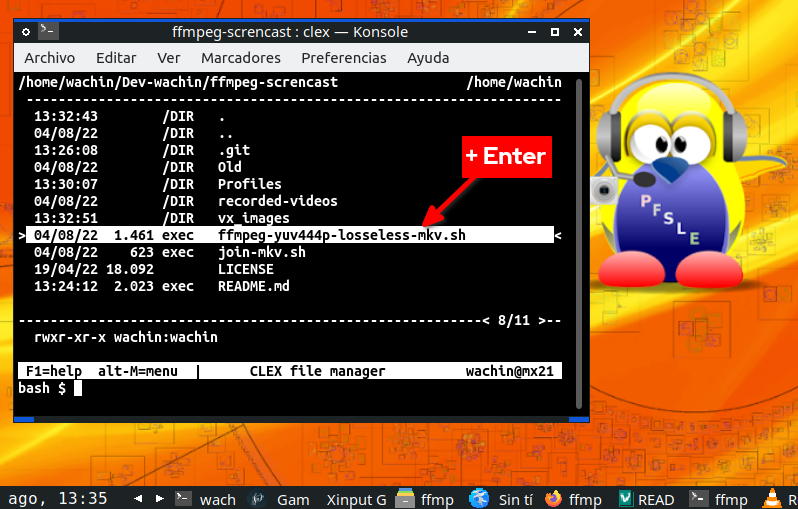Click the left arrow in the taskbar
The image size is (798, 509).
coord(138,499)
